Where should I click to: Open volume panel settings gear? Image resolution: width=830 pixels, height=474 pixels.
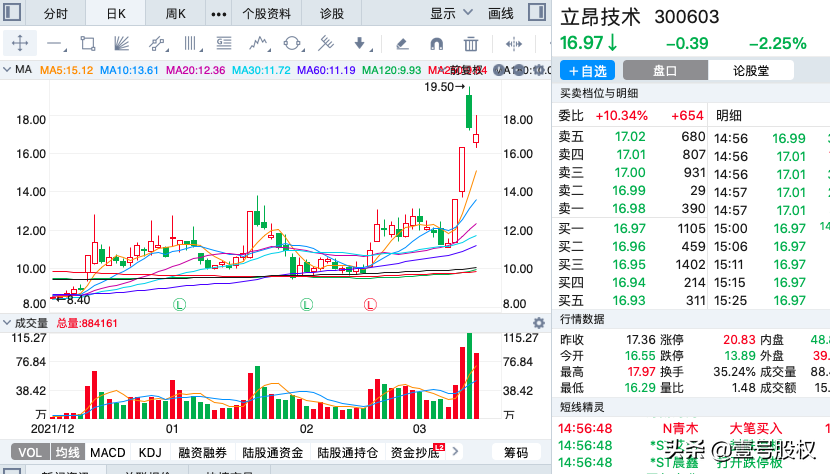coord(539,323)
